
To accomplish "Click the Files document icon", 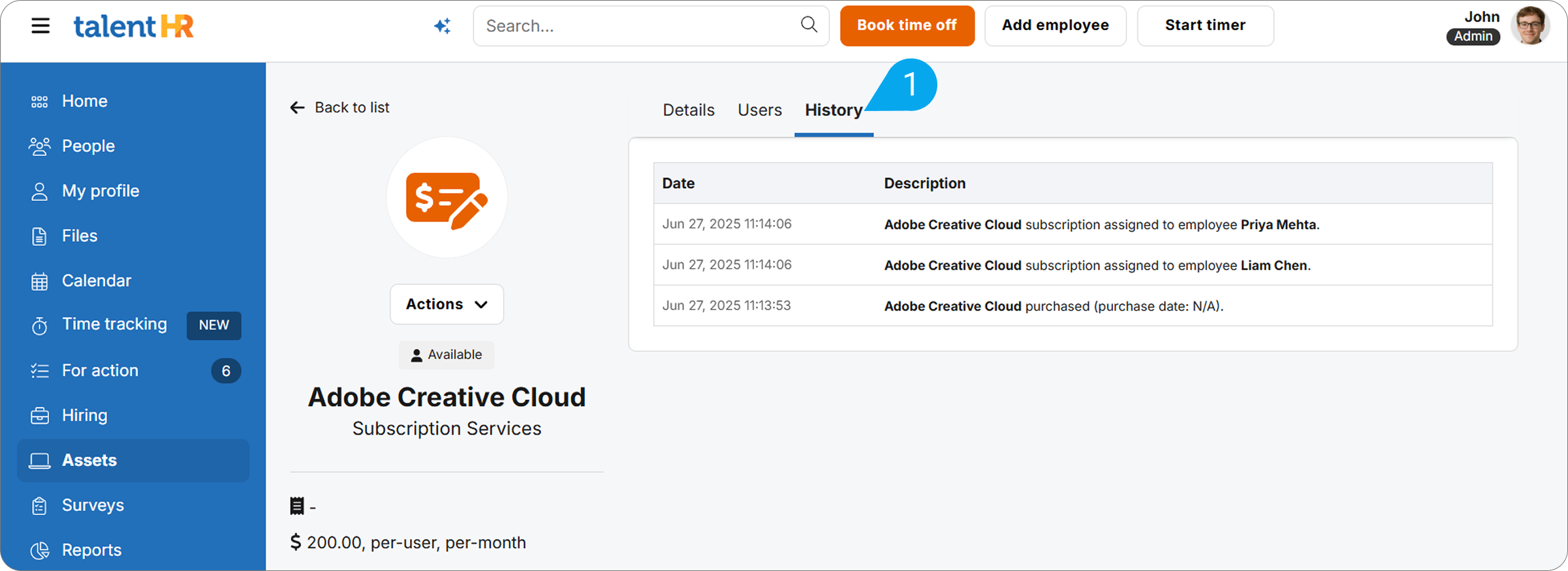I will (40, 236).
